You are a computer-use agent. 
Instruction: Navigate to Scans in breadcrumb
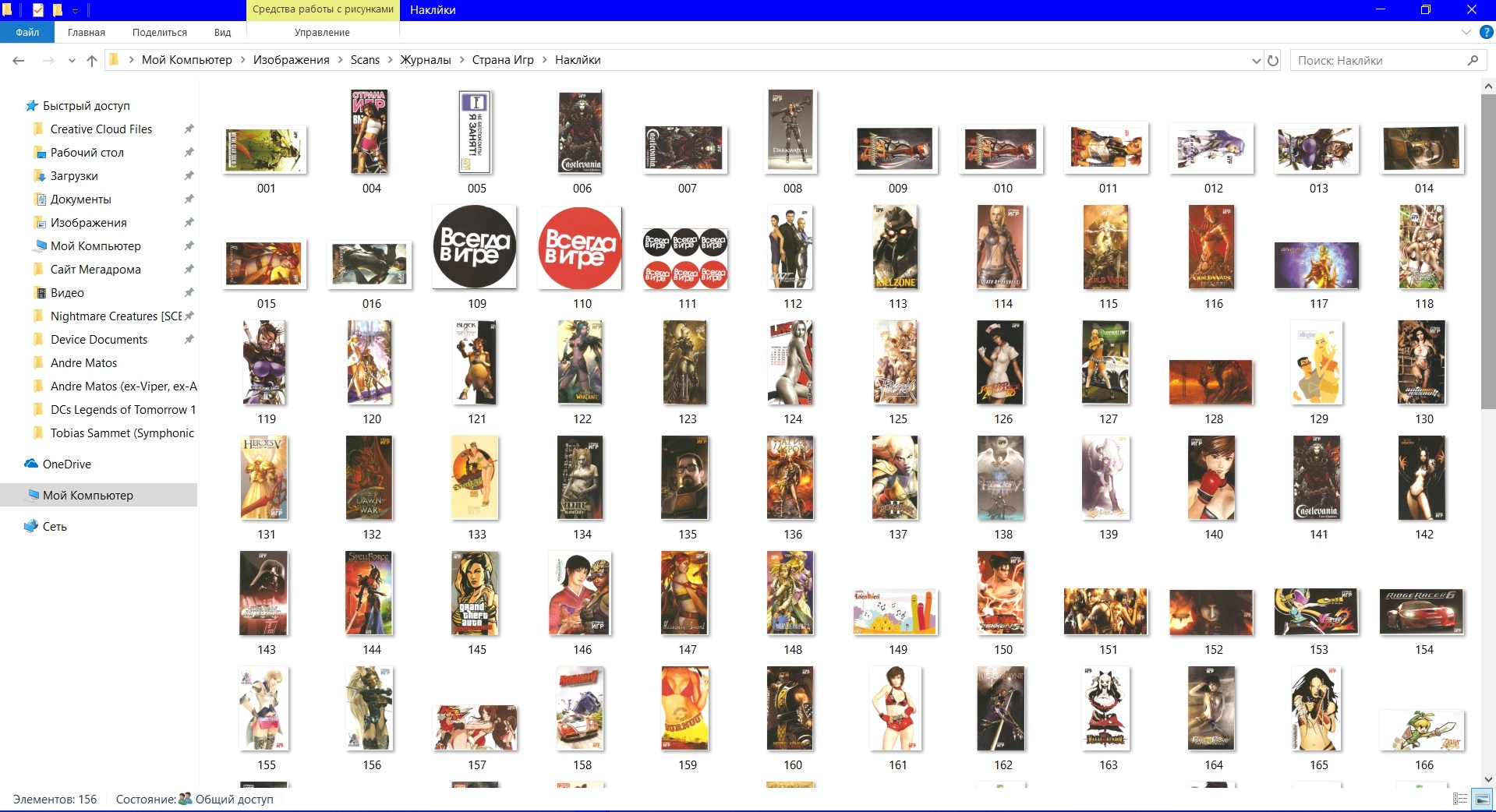365,60
